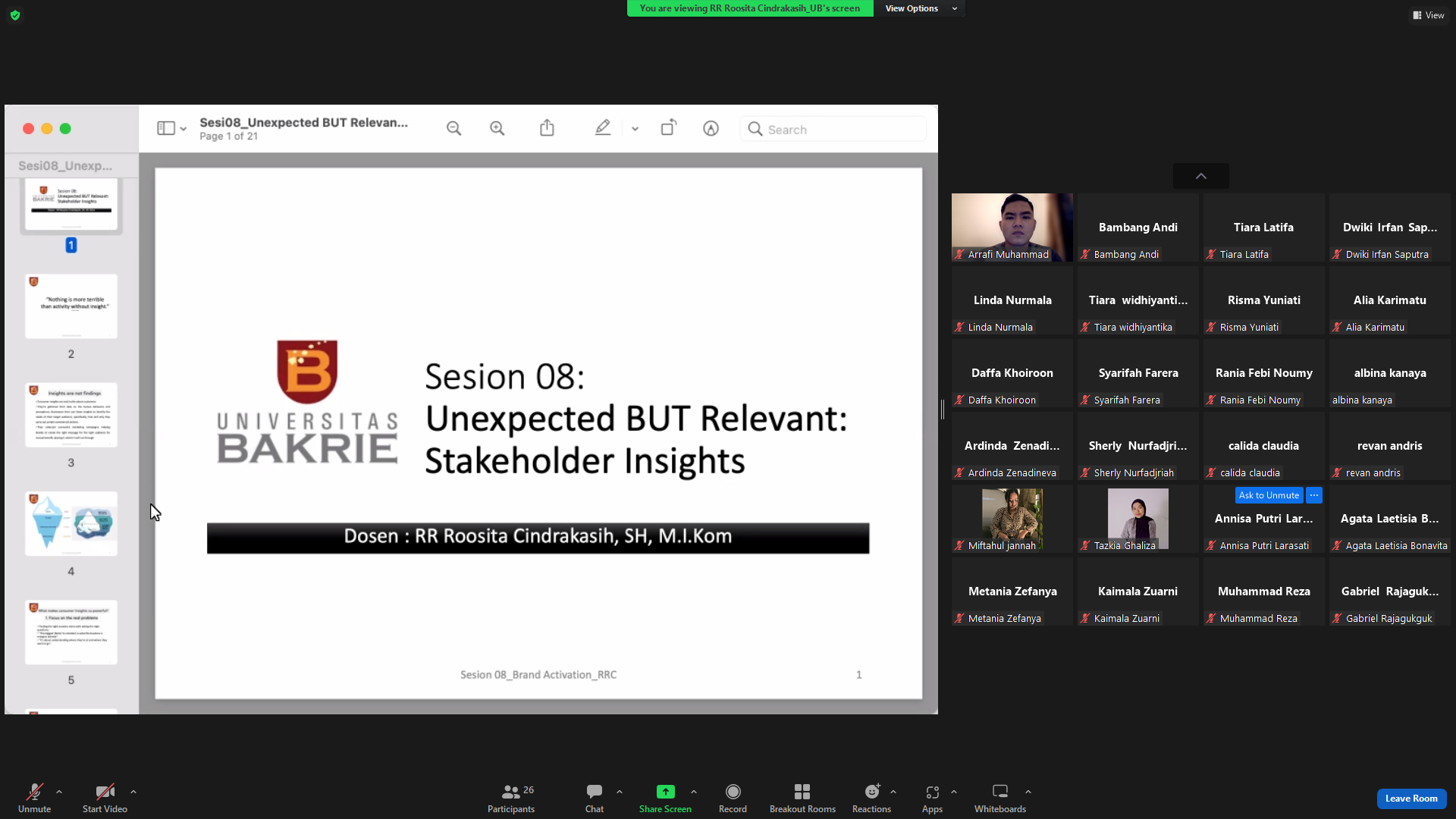
Task: Click the green encryption shield icon
Action: [x=15, y=15]
